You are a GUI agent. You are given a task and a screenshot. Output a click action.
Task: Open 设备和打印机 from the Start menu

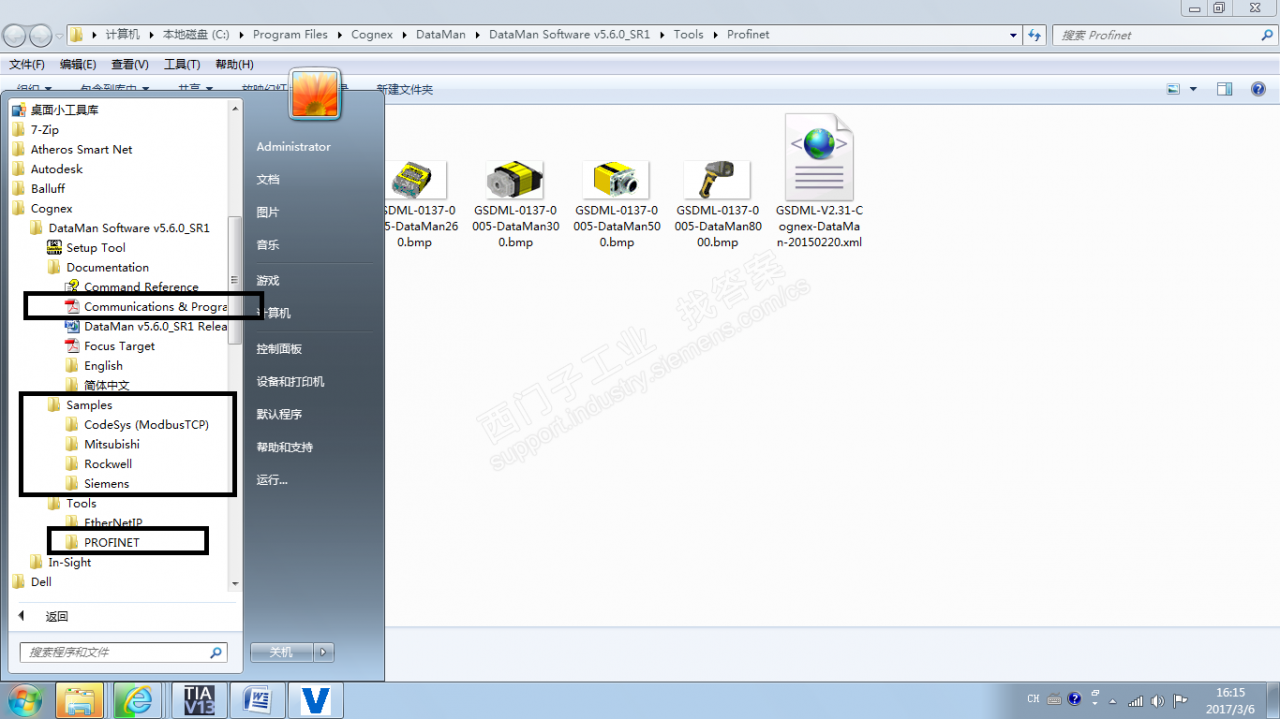tap(290, 382)
